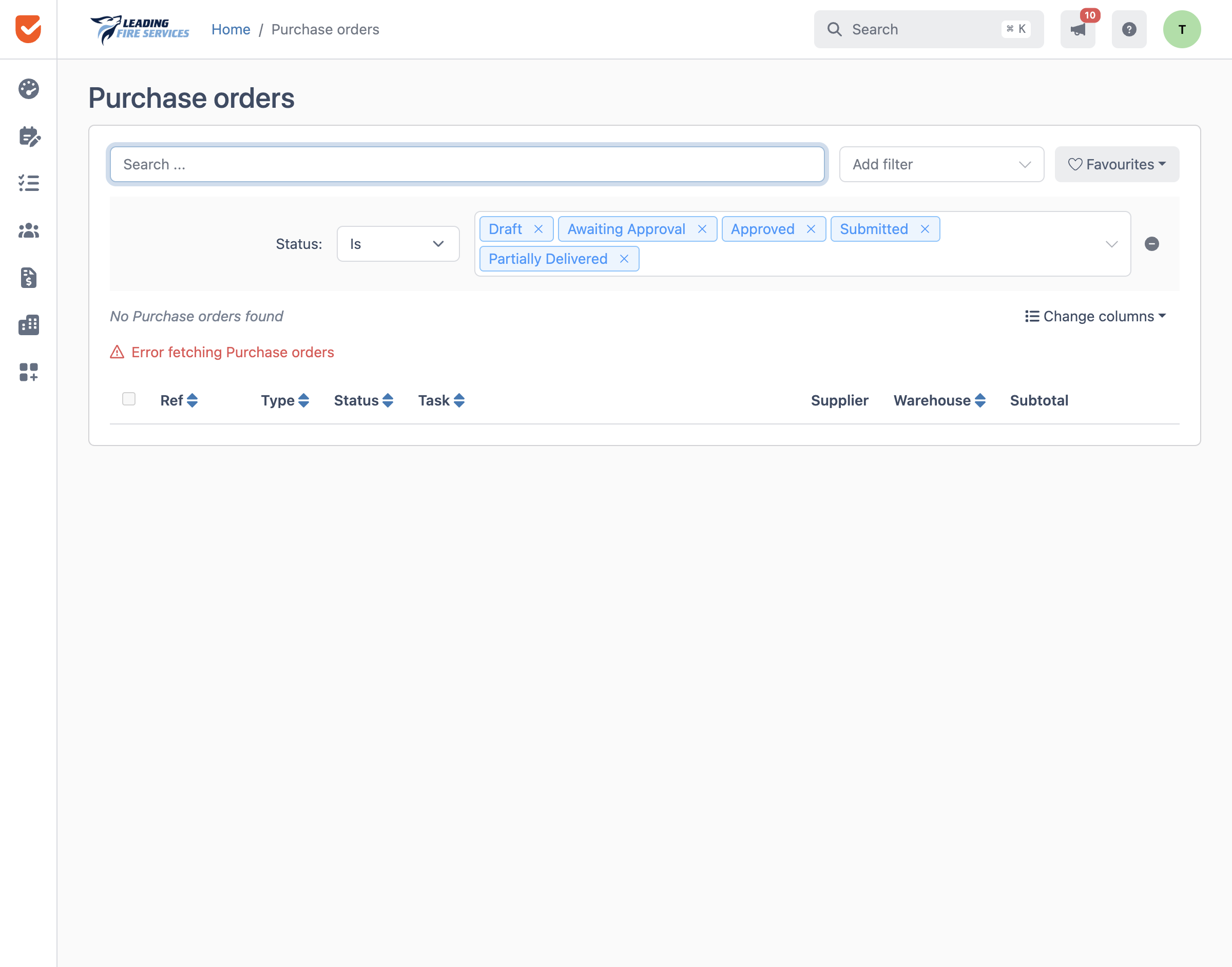Viewport: 1232px width, 967px height.
Task: Open the orange shield app logo
Action: tap(28, 29)
